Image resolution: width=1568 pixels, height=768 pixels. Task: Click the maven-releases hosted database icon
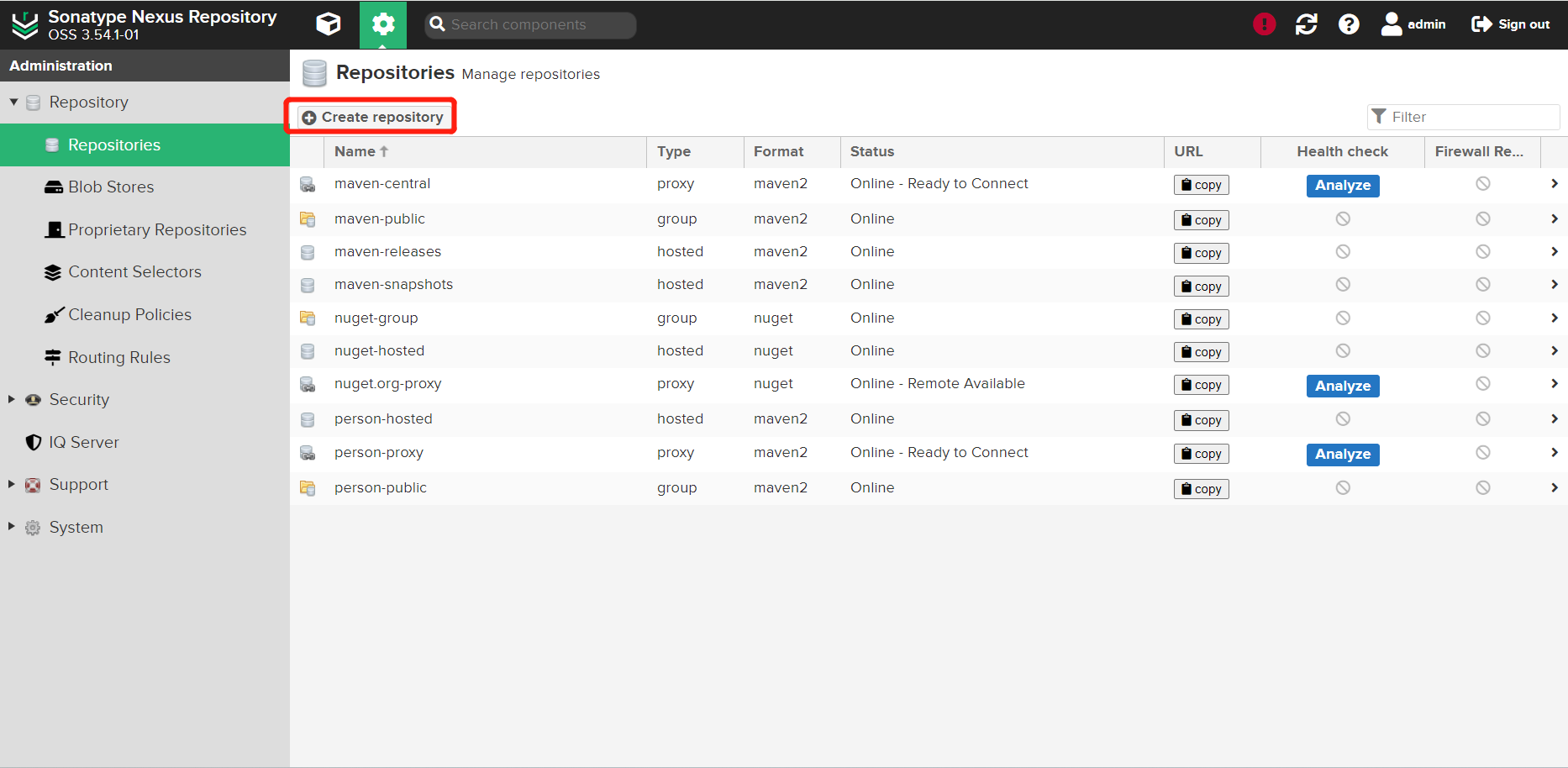(308, 252)
